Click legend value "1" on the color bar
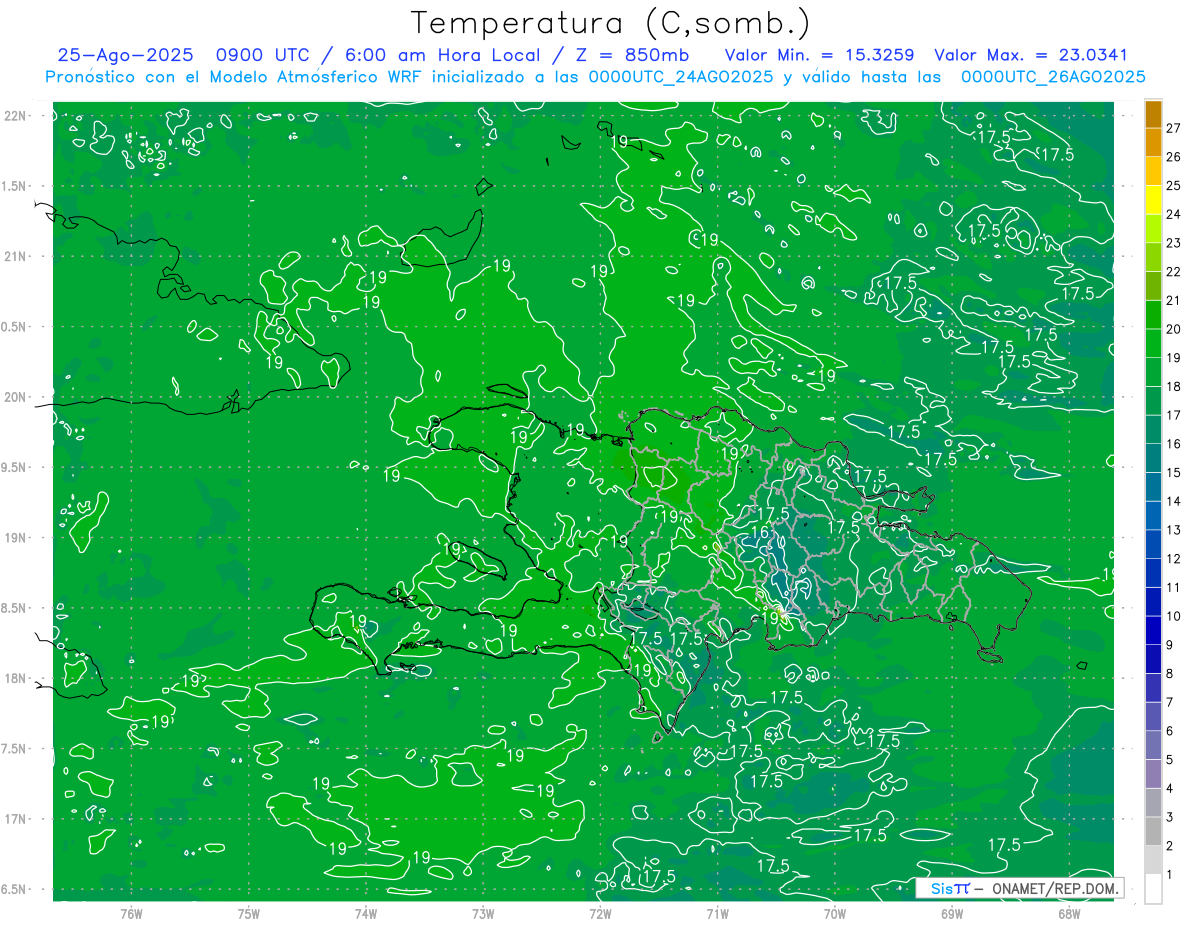The width and height of the screenshot is (1200, 927). click(1170, 875)
